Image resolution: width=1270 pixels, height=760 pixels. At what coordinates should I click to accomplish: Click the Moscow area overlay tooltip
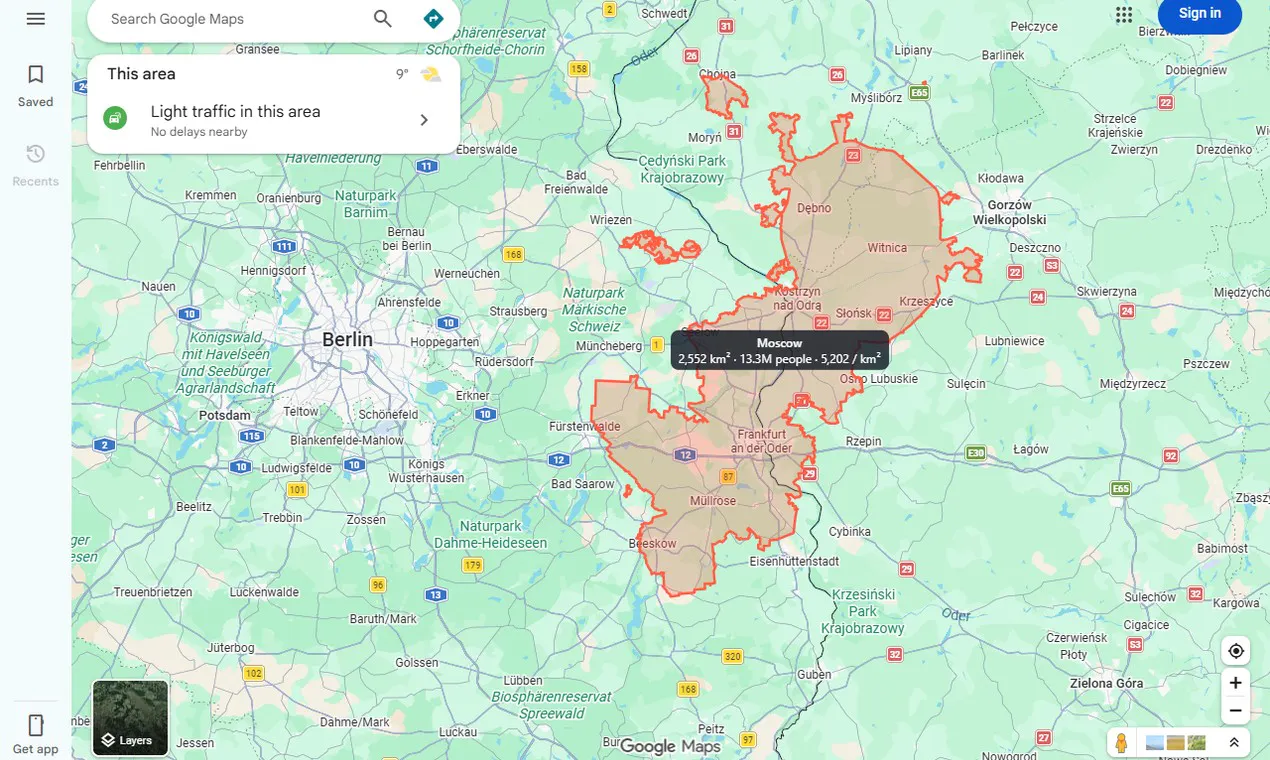pos(779,351)
